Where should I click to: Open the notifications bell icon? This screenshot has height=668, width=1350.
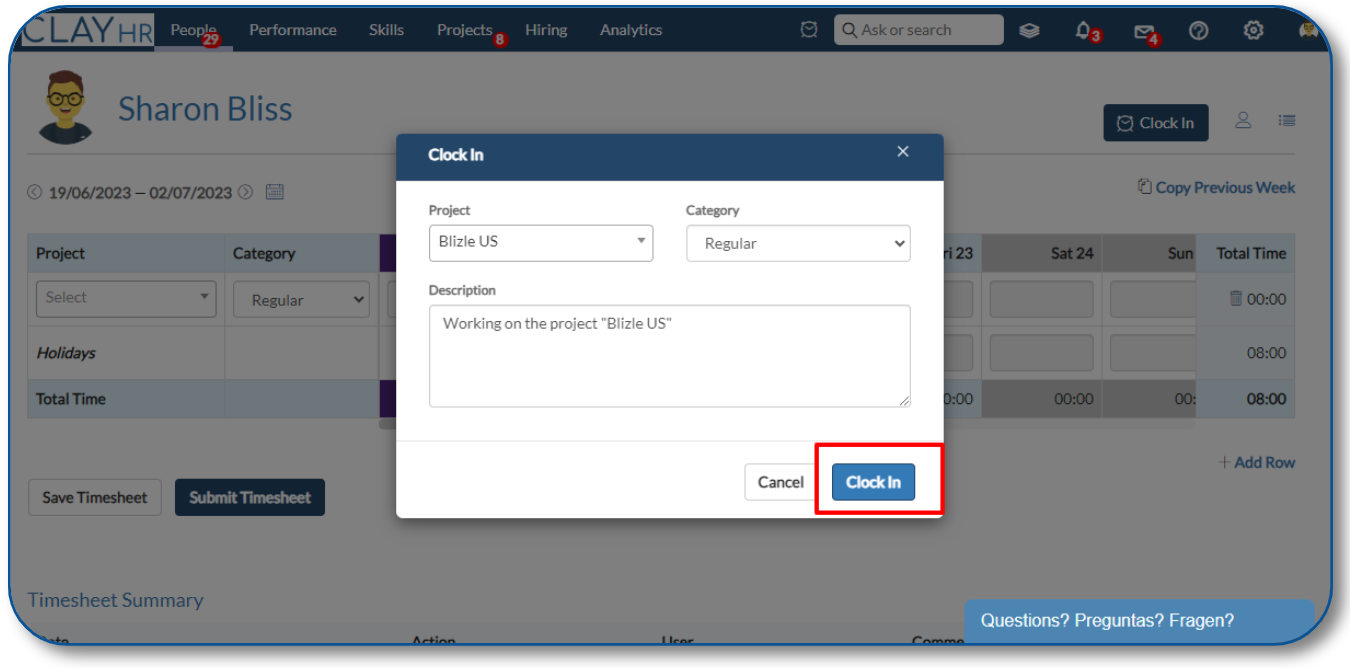pyautogui.click(x=1083, y=30)
